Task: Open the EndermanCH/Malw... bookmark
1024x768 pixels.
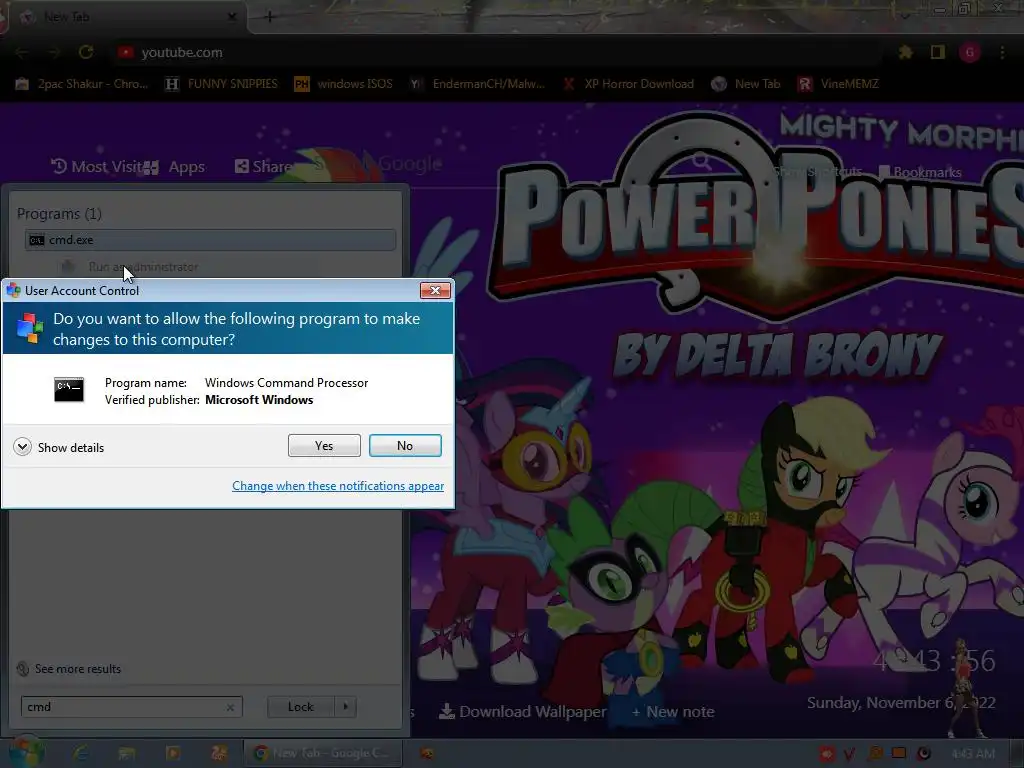Action: 477,84
